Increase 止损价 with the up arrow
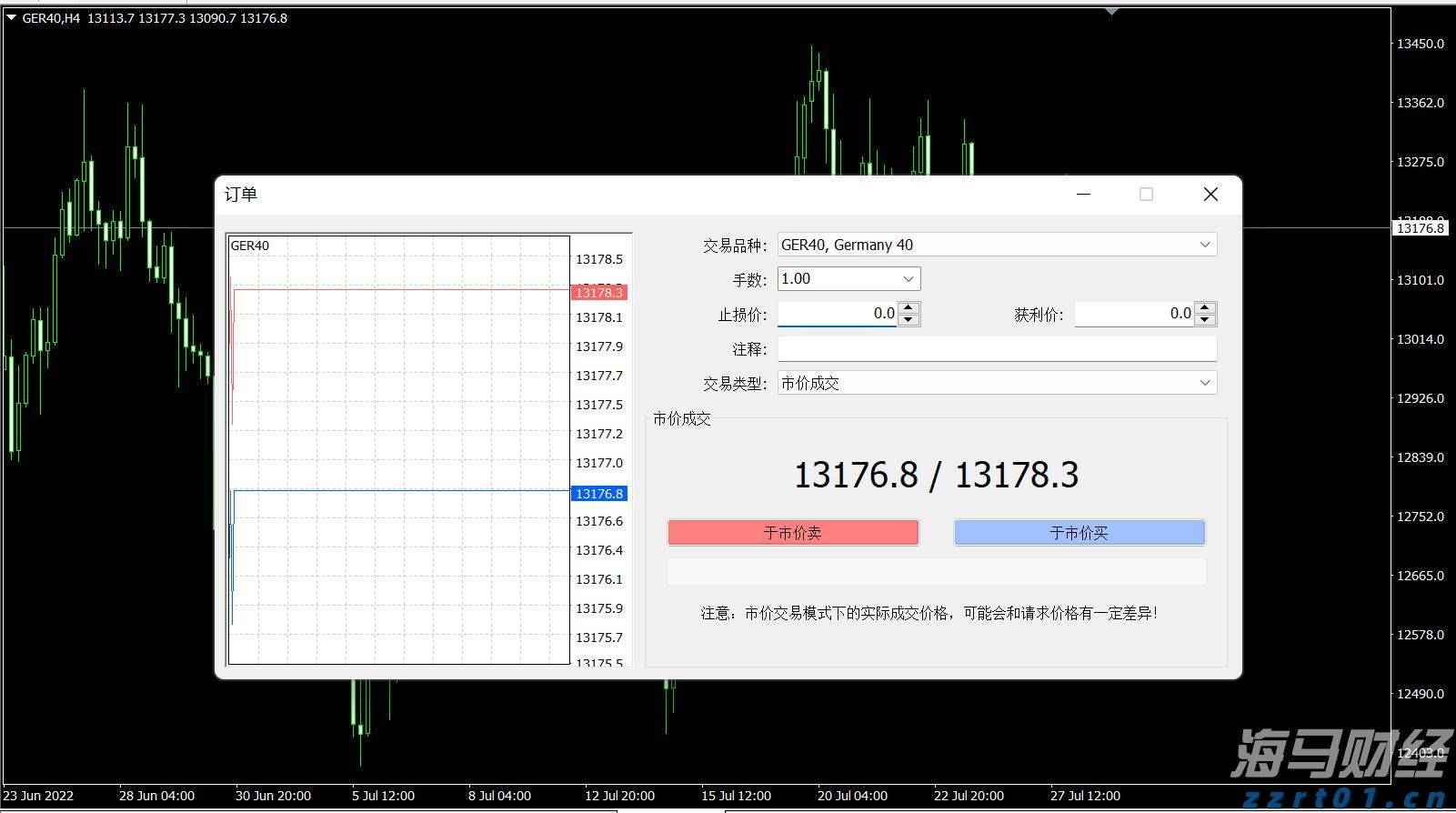Image resolution: width=1456 pixels, height=813 pixels. click(x=909, y=308)
